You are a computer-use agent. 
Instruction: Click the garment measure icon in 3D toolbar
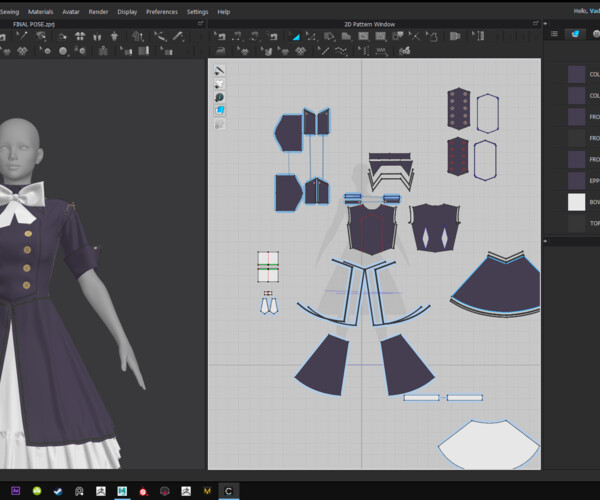point(138,36)
